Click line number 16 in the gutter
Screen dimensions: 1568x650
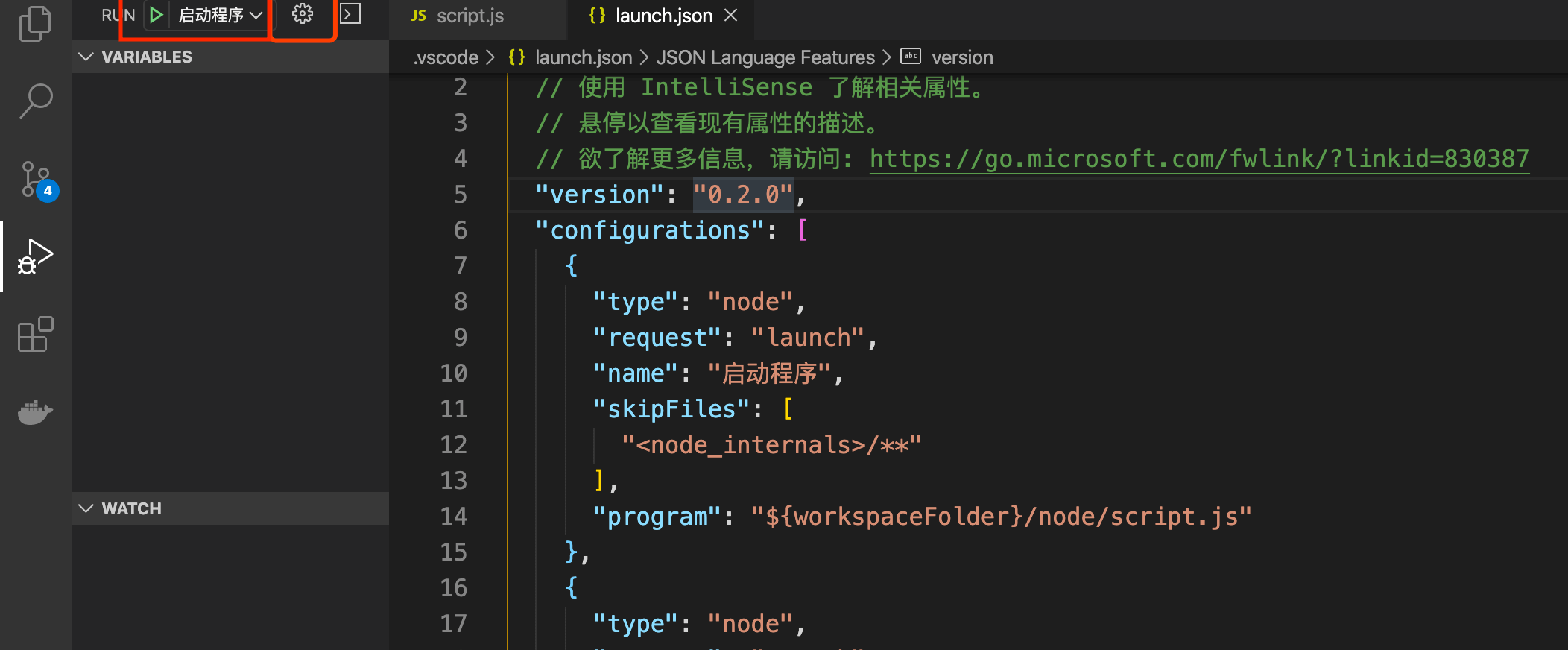(453, 588)
